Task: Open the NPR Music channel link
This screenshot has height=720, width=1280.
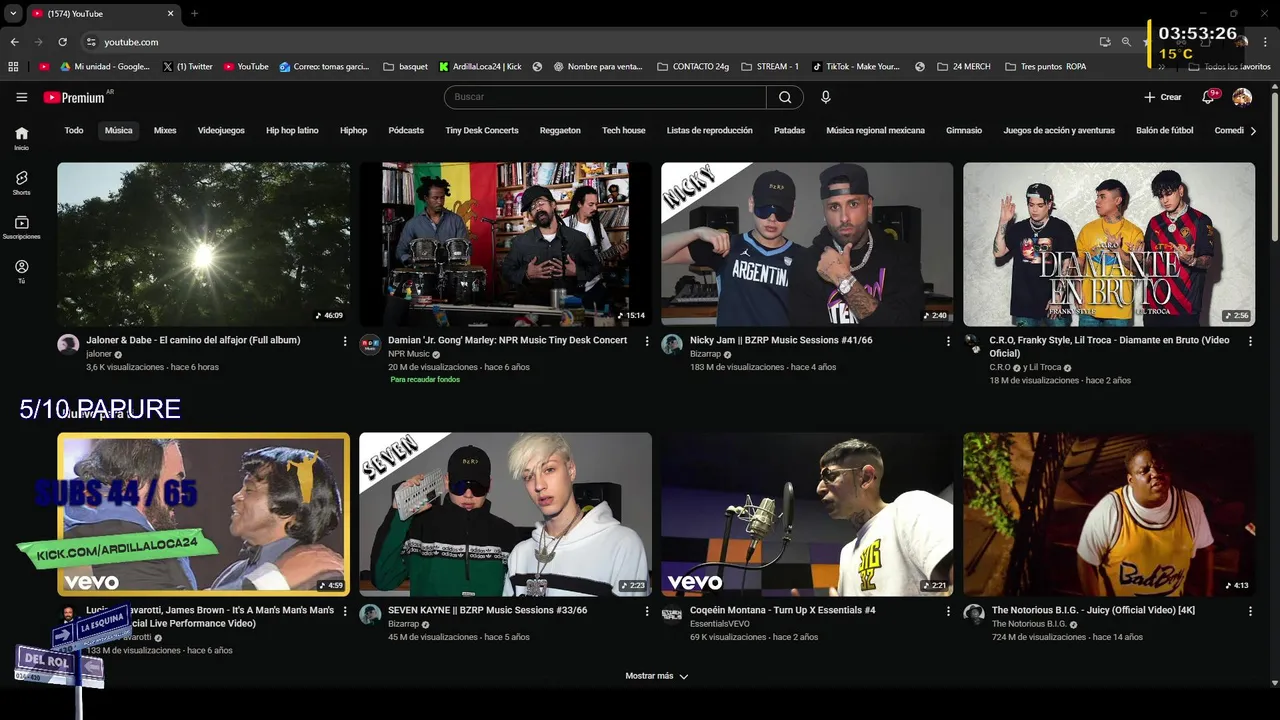Action: pos(409,354)
